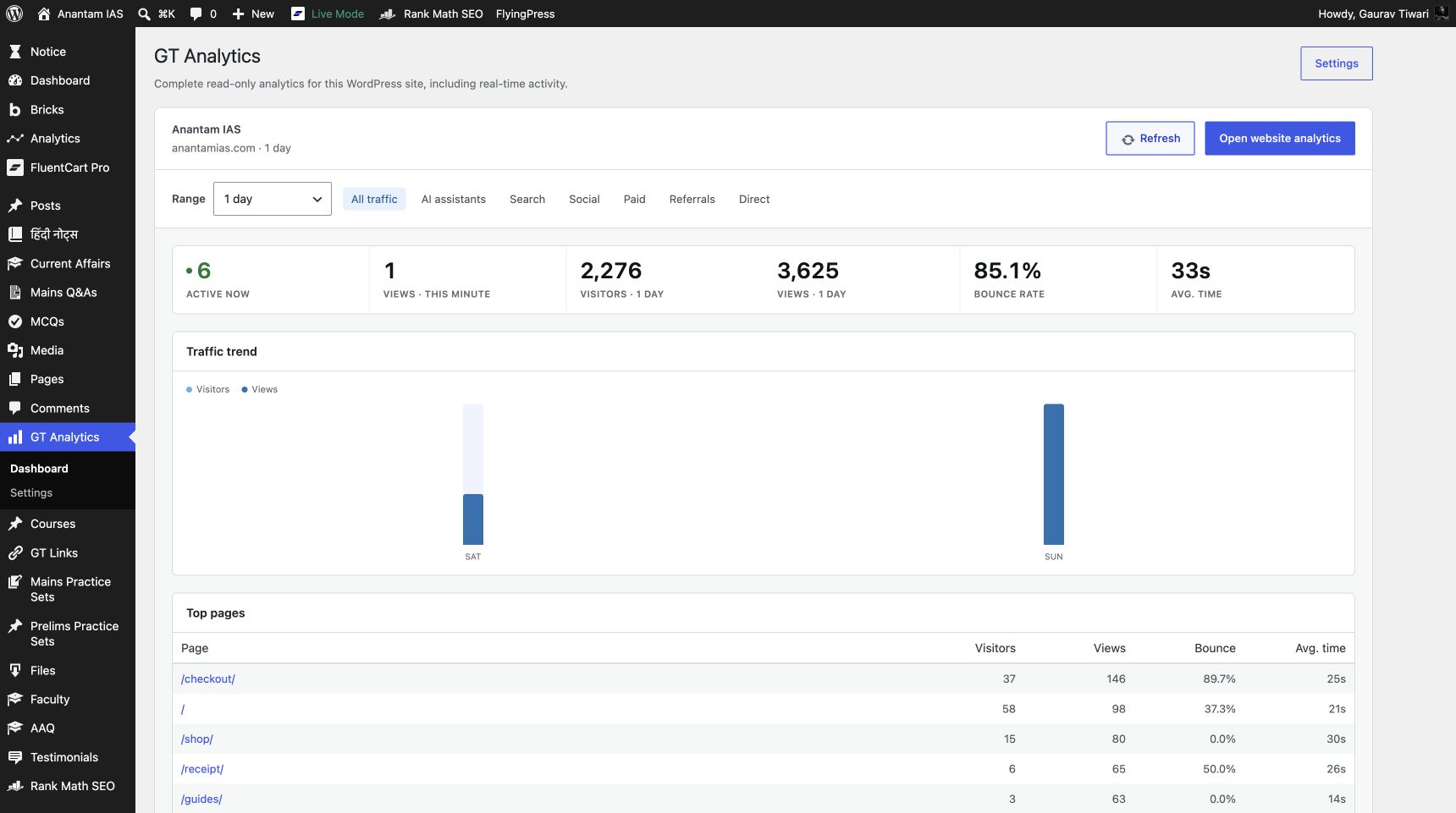Click the Views legend dot
Screen dimensions: 1456x813
(245, 390)
